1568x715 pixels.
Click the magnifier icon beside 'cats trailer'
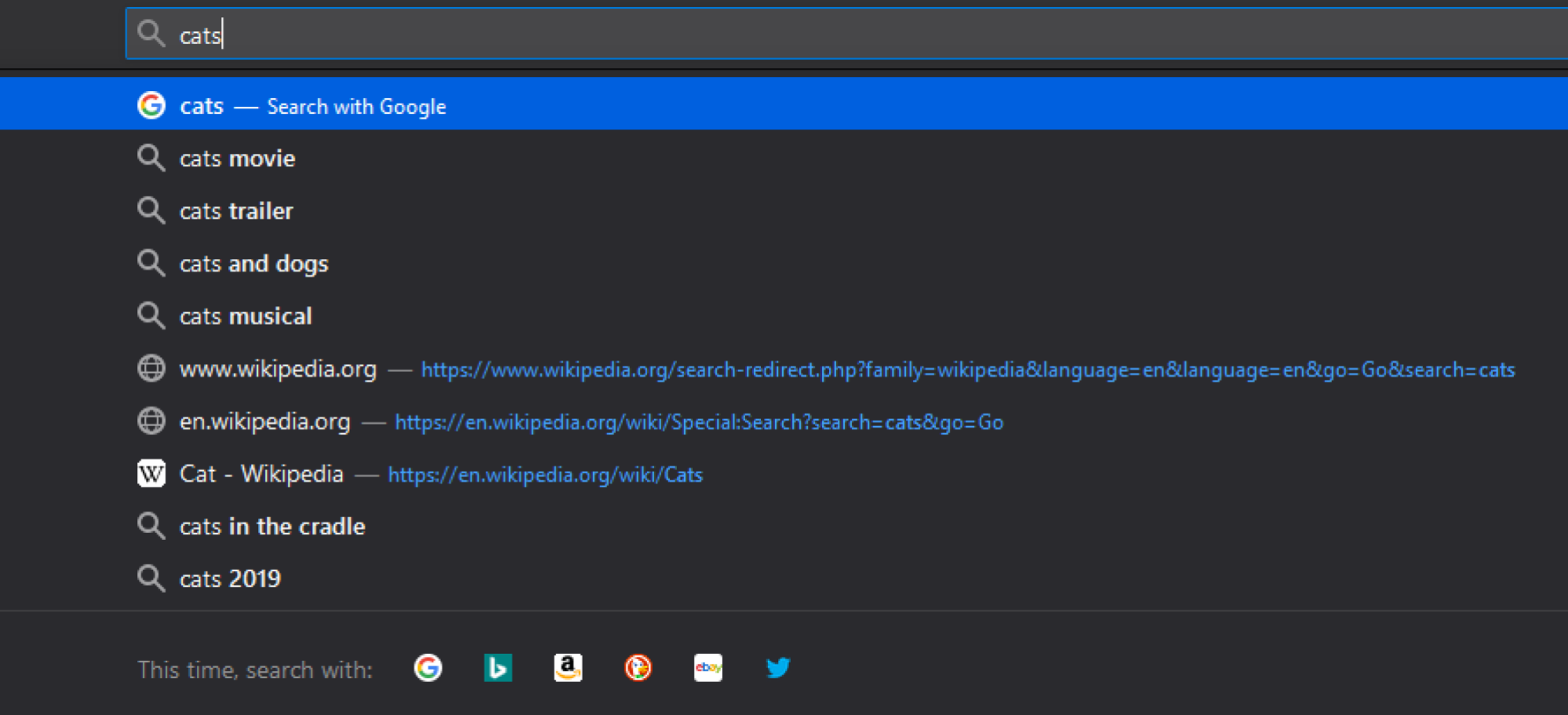click(151, 210)
